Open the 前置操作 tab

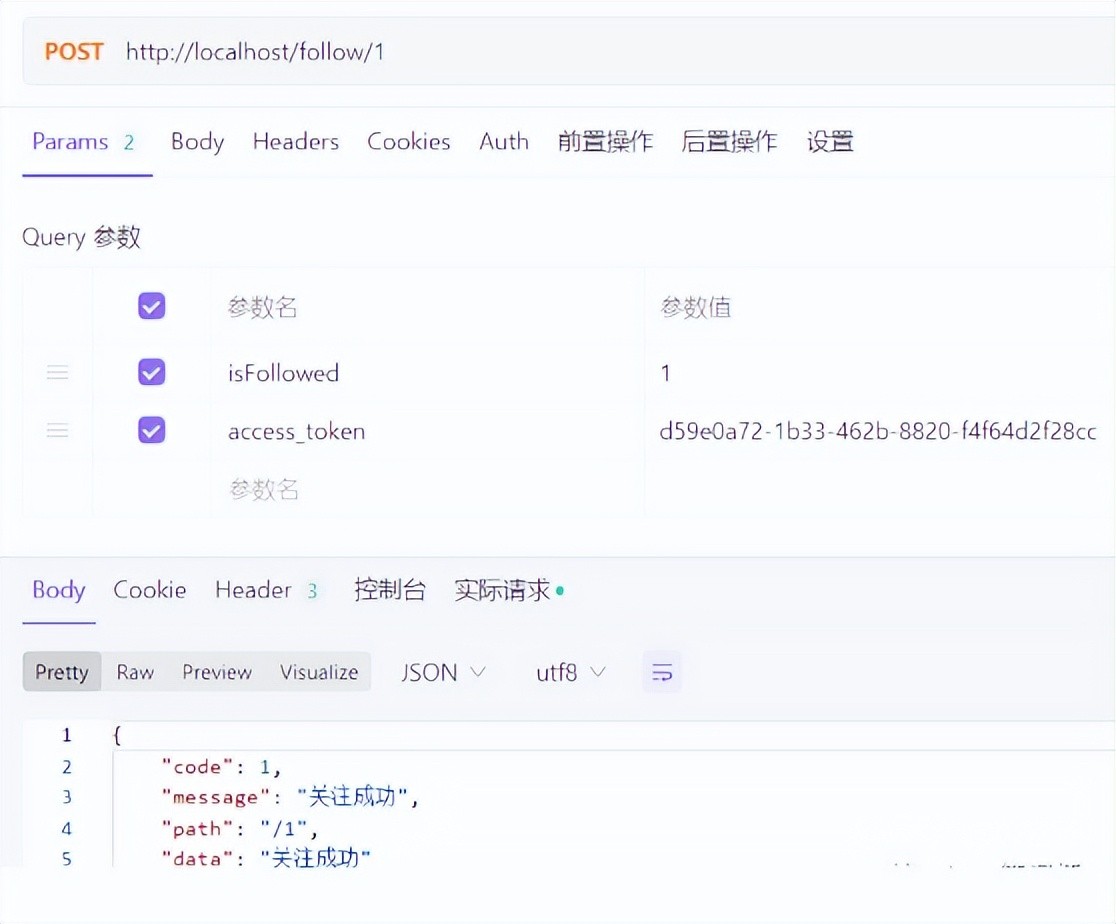pyautogui.click(x=605, y=142)
